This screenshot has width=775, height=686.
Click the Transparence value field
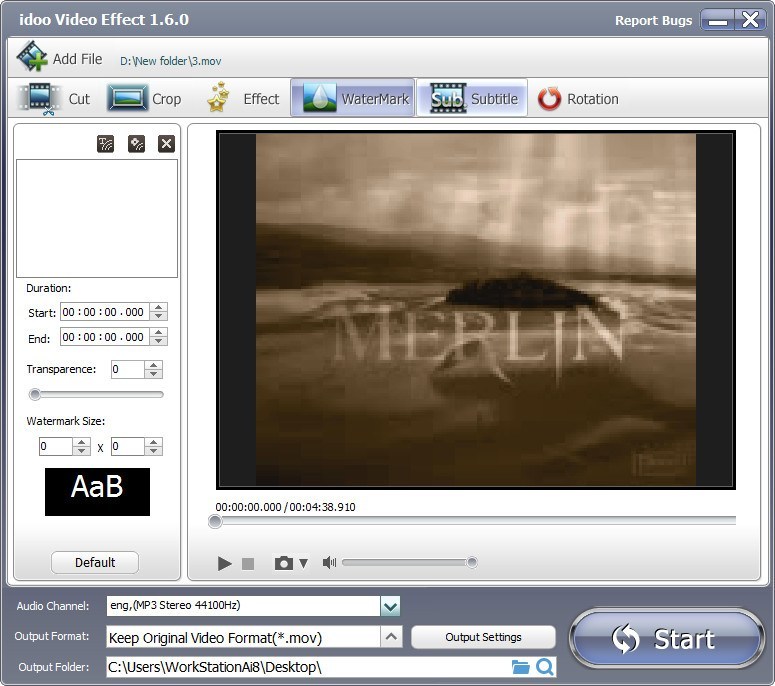(x=128, y=369)
